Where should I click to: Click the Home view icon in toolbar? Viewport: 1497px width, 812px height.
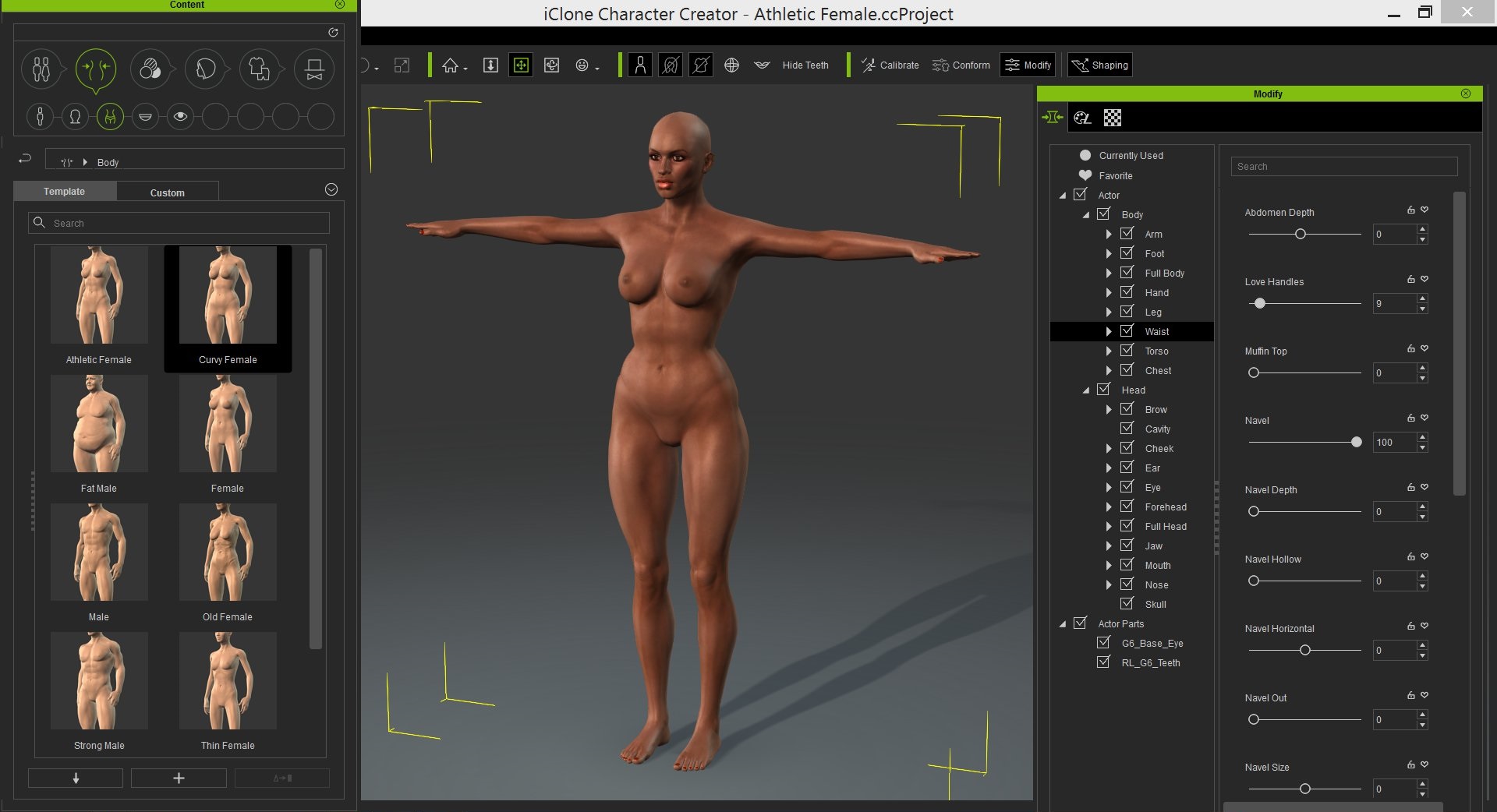click(x=450, y=65)
